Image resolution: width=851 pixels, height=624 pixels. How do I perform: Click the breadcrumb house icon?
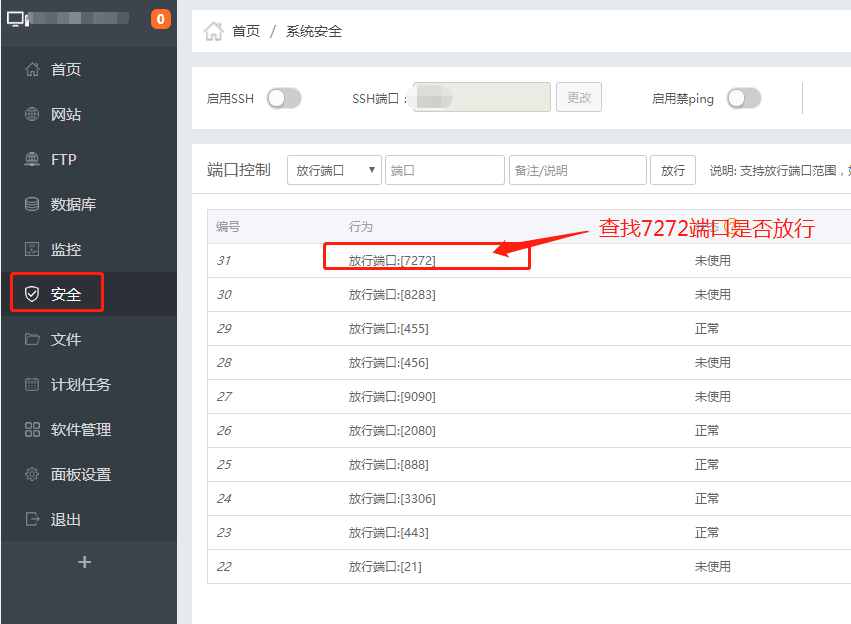213,31
